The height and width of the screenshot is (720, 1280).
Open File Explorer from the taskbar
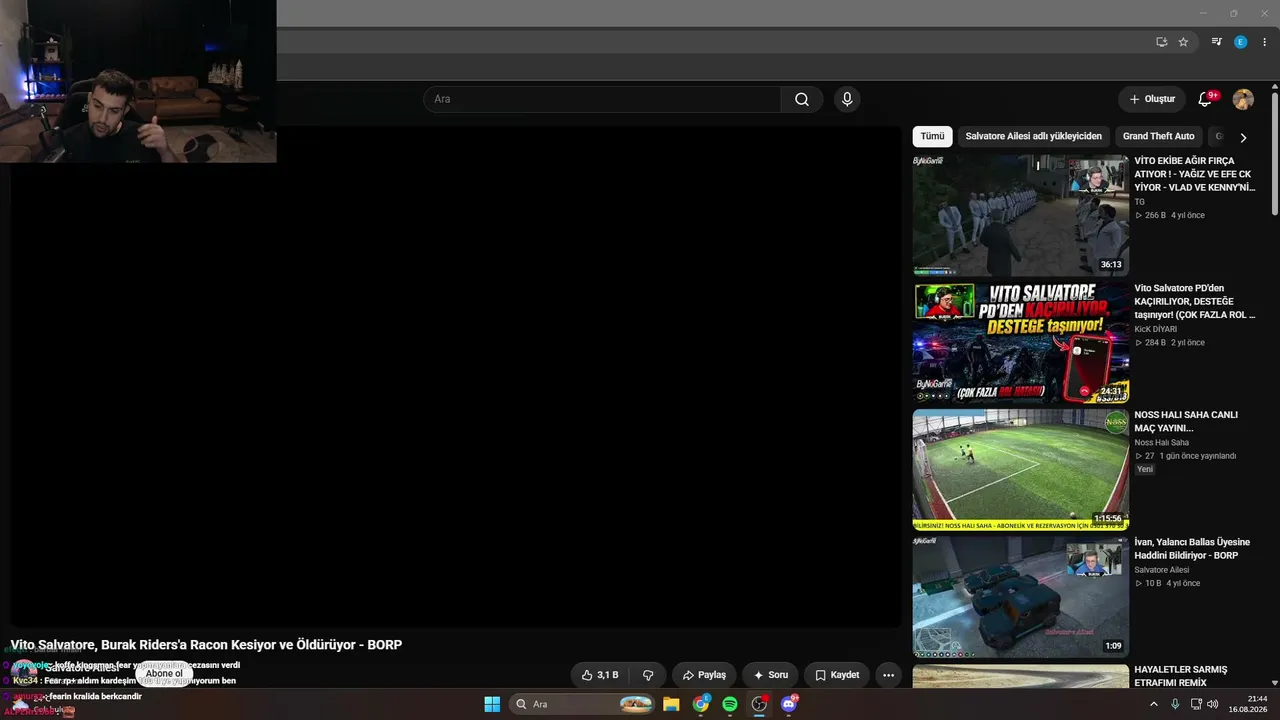pyautogui.click(x=671, y=704)
